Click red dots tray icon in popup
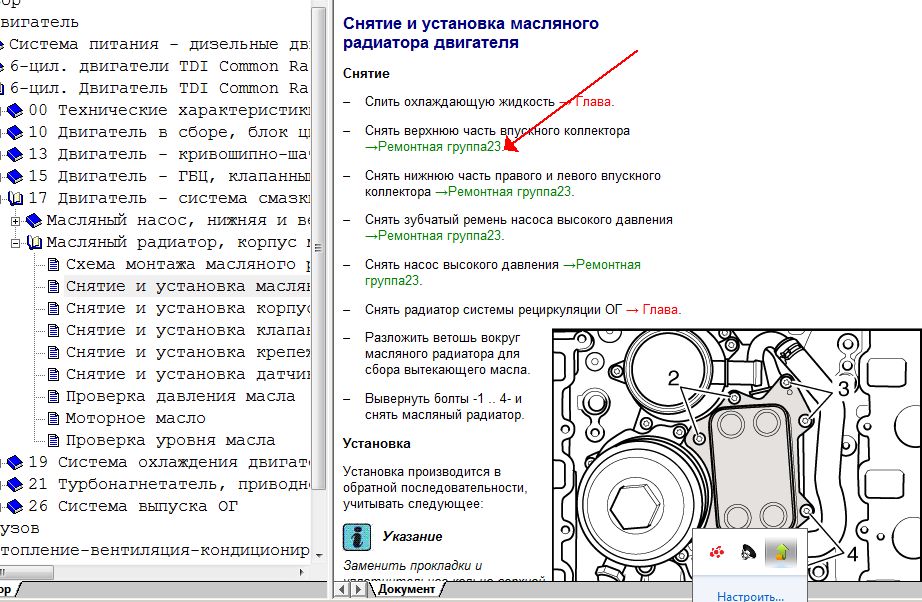The width and height of the screenshot is (922, 602). pyautogui.click(x=716, y=552)
